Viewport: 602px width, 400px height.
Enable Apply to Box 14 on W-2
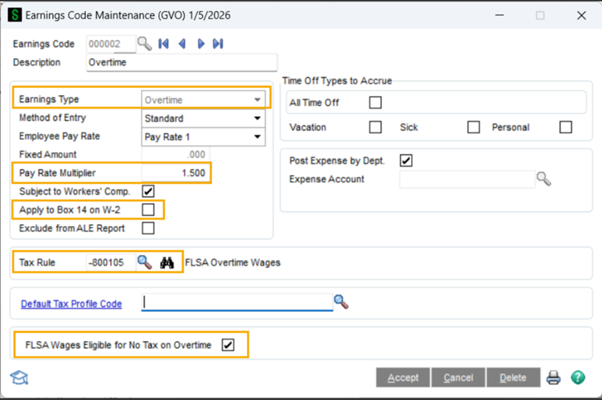(149, 210)
